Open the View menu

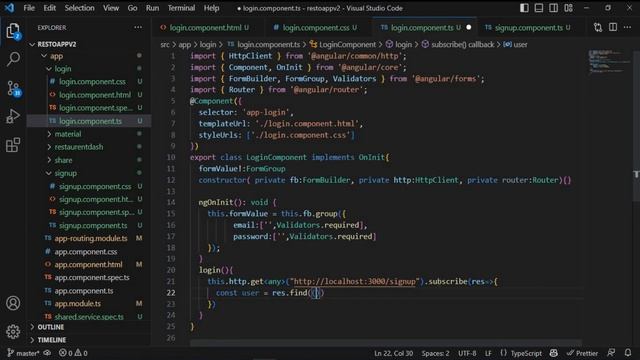tap(111, 8)
